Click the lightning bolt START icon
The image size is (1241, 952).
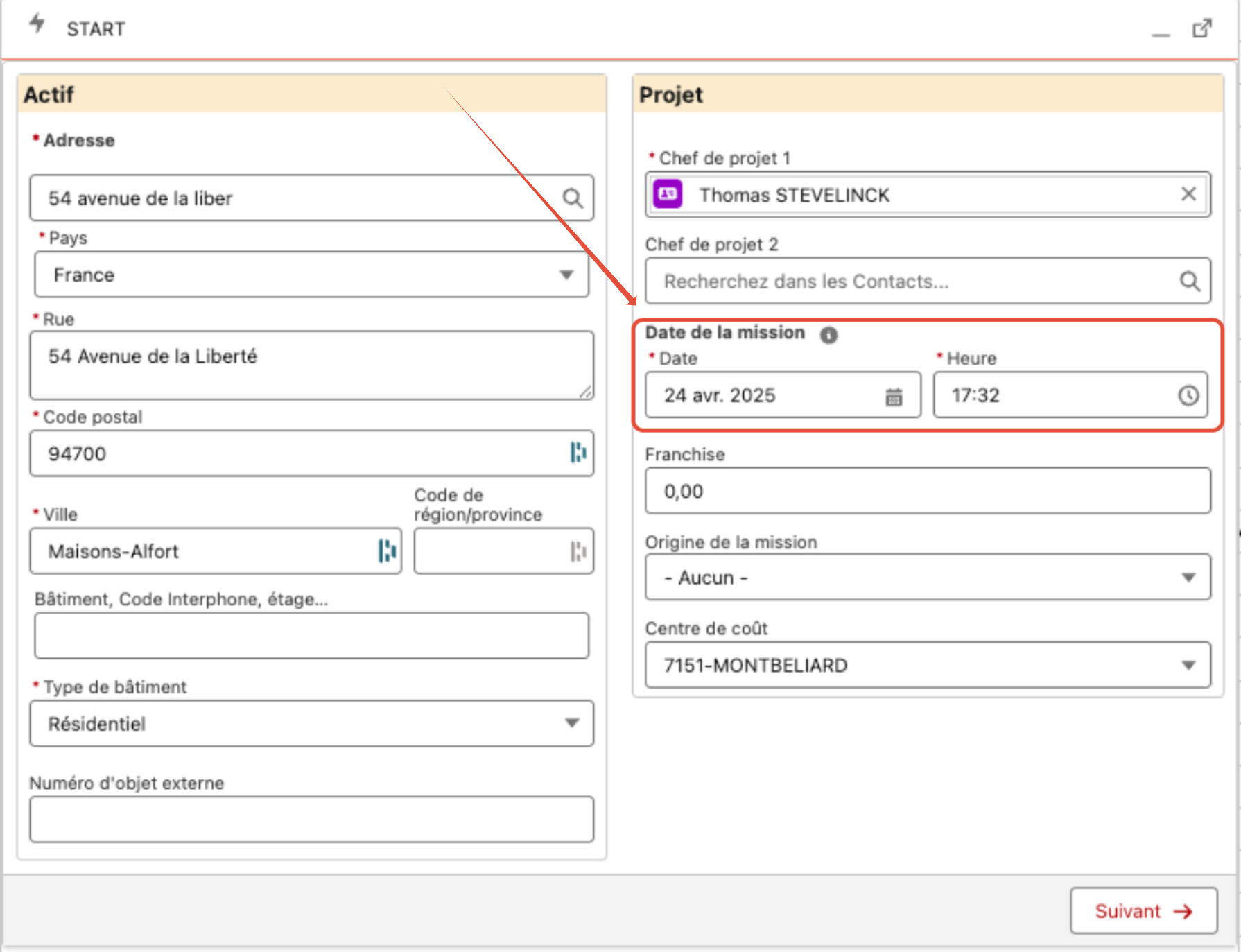[37, 24]
